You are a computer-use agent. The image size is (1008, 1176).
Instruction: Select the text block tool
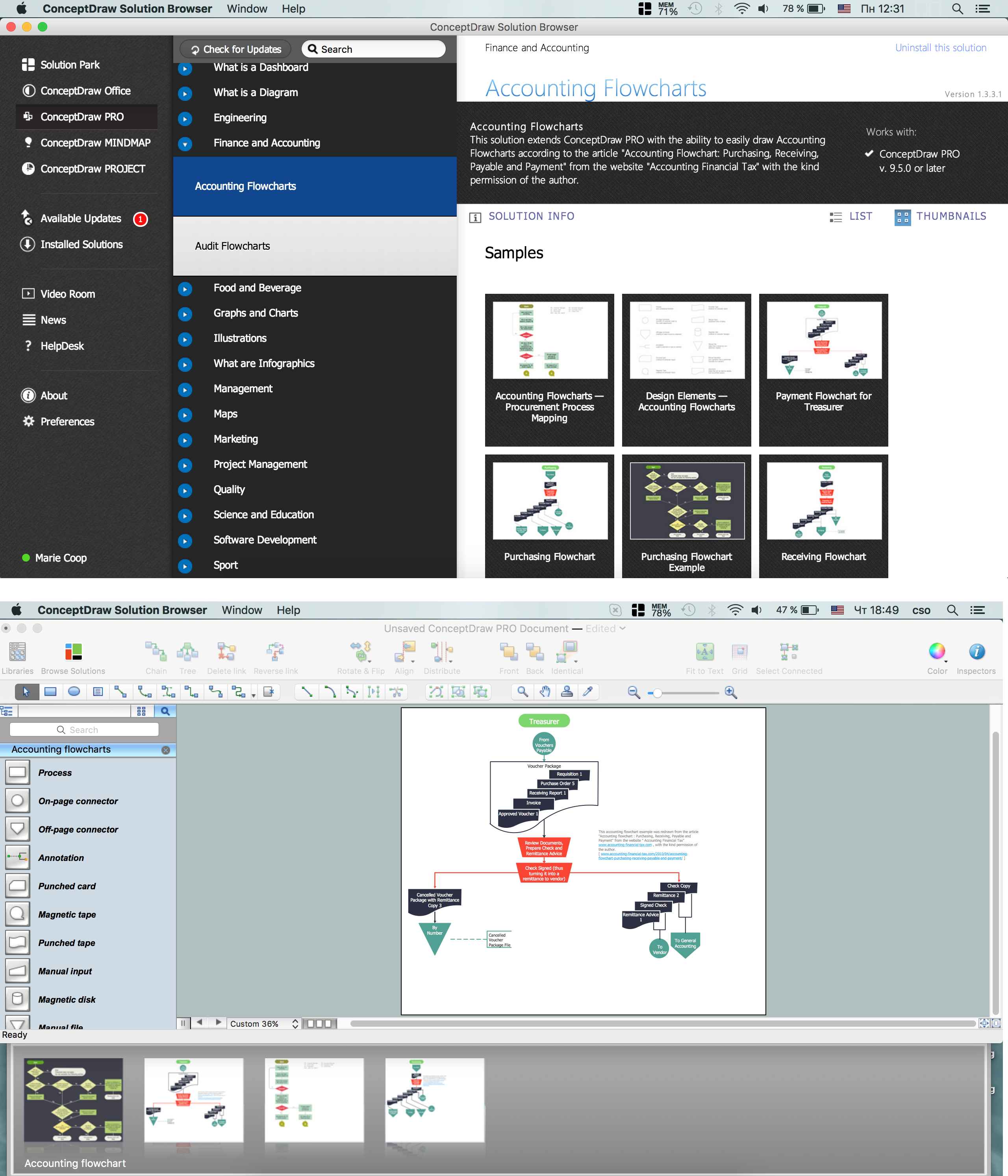point(98,692)
